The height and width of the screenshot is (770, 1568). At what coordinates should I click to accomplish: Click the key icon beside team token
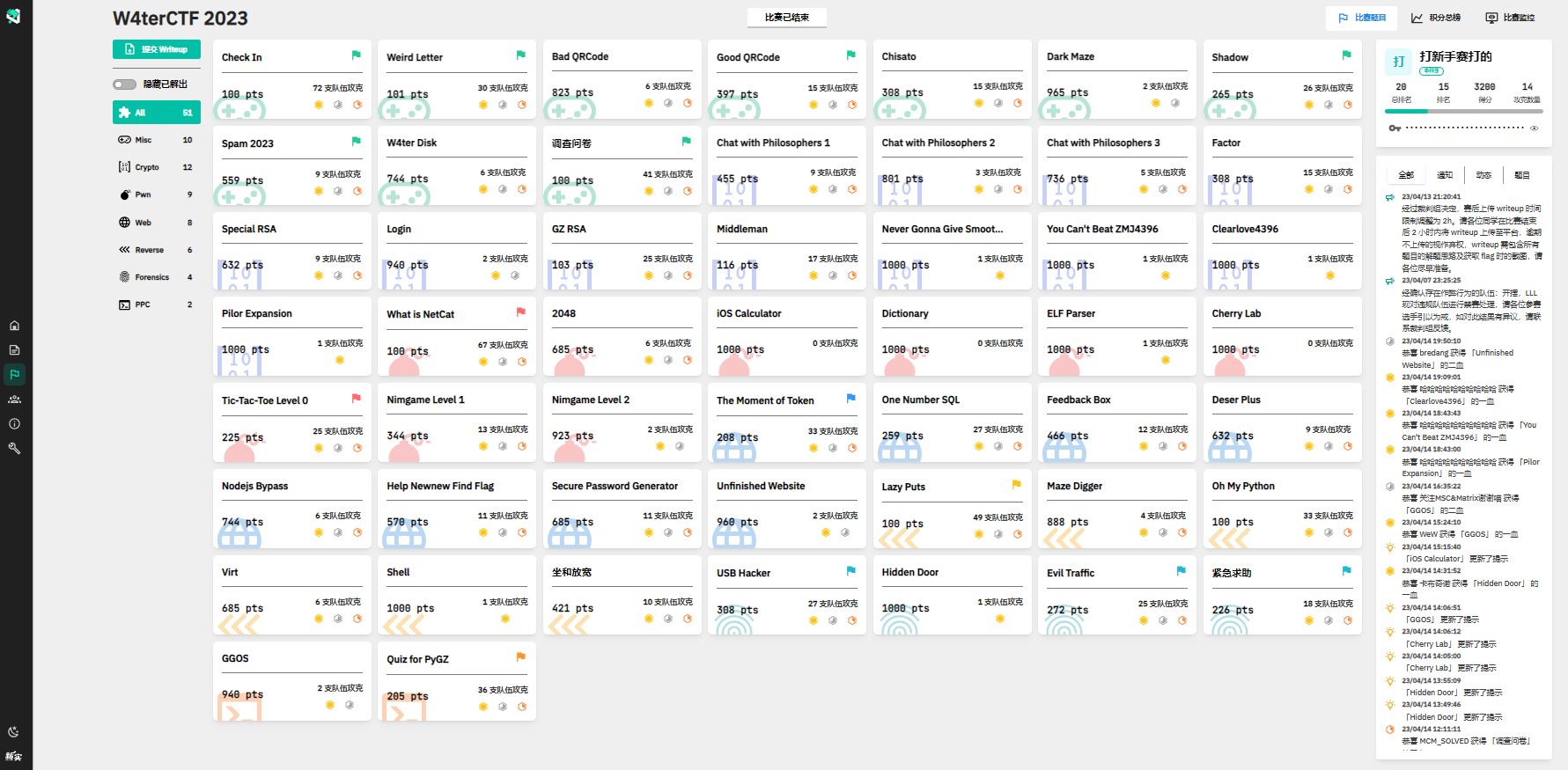click(1395, 128)
